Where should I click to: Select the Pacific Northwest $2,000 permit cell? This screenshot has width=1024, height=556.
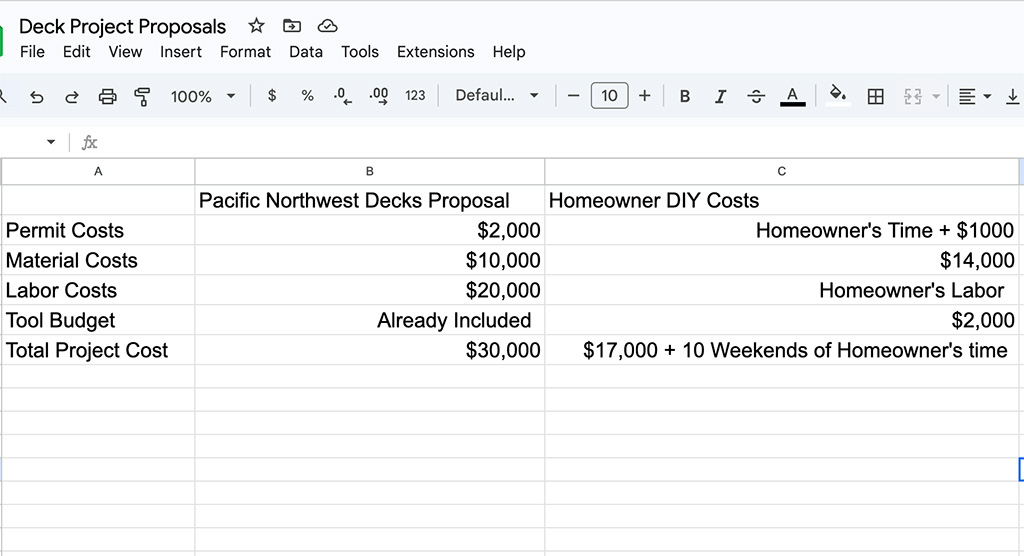pos(370,230)
